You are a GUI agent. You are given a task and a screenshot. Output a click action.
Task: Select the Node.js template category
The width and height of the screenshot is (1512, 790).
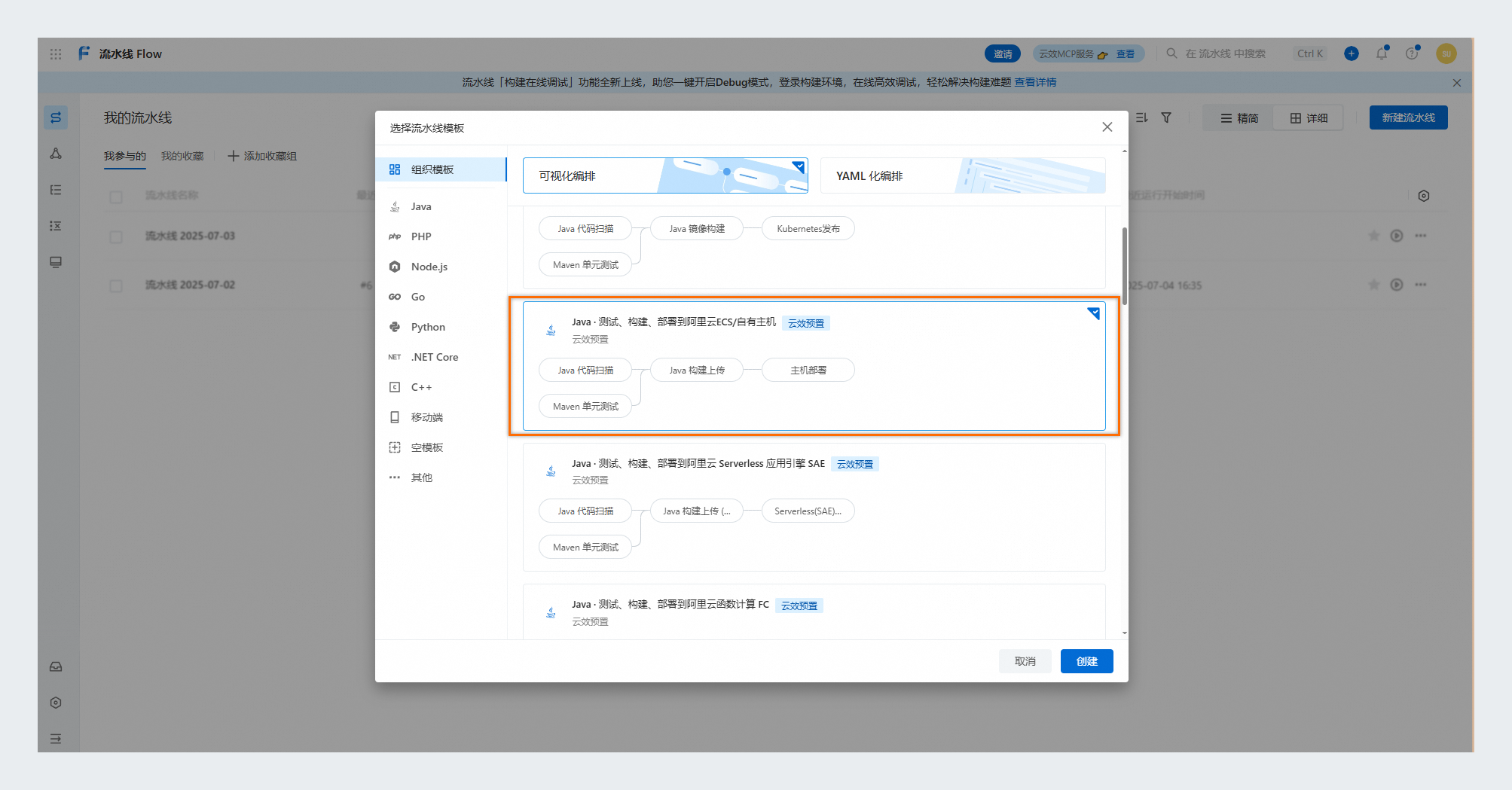click(x=441, y=267)
